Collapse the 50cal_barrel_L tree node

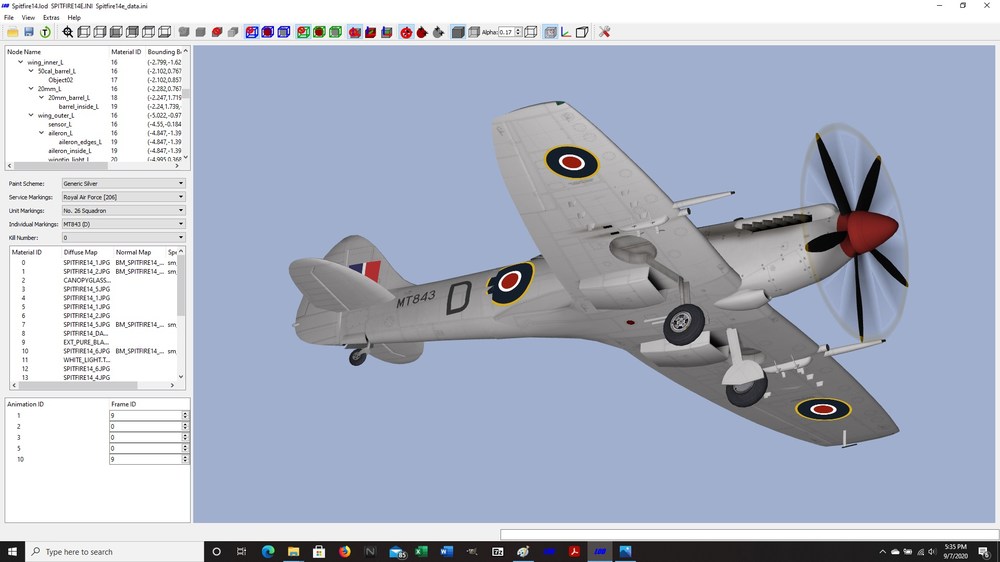[31, 71]
